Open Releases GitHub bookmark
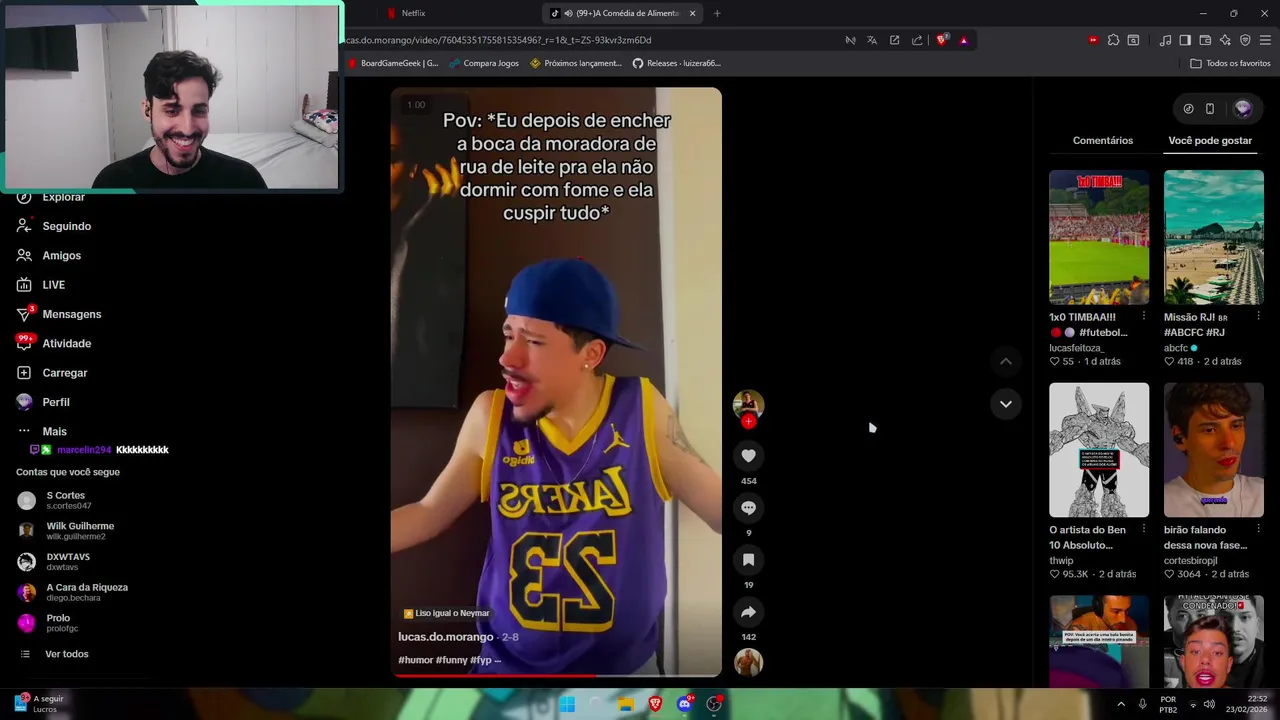This screenshot has width=1280, height=720. point(676,63)
